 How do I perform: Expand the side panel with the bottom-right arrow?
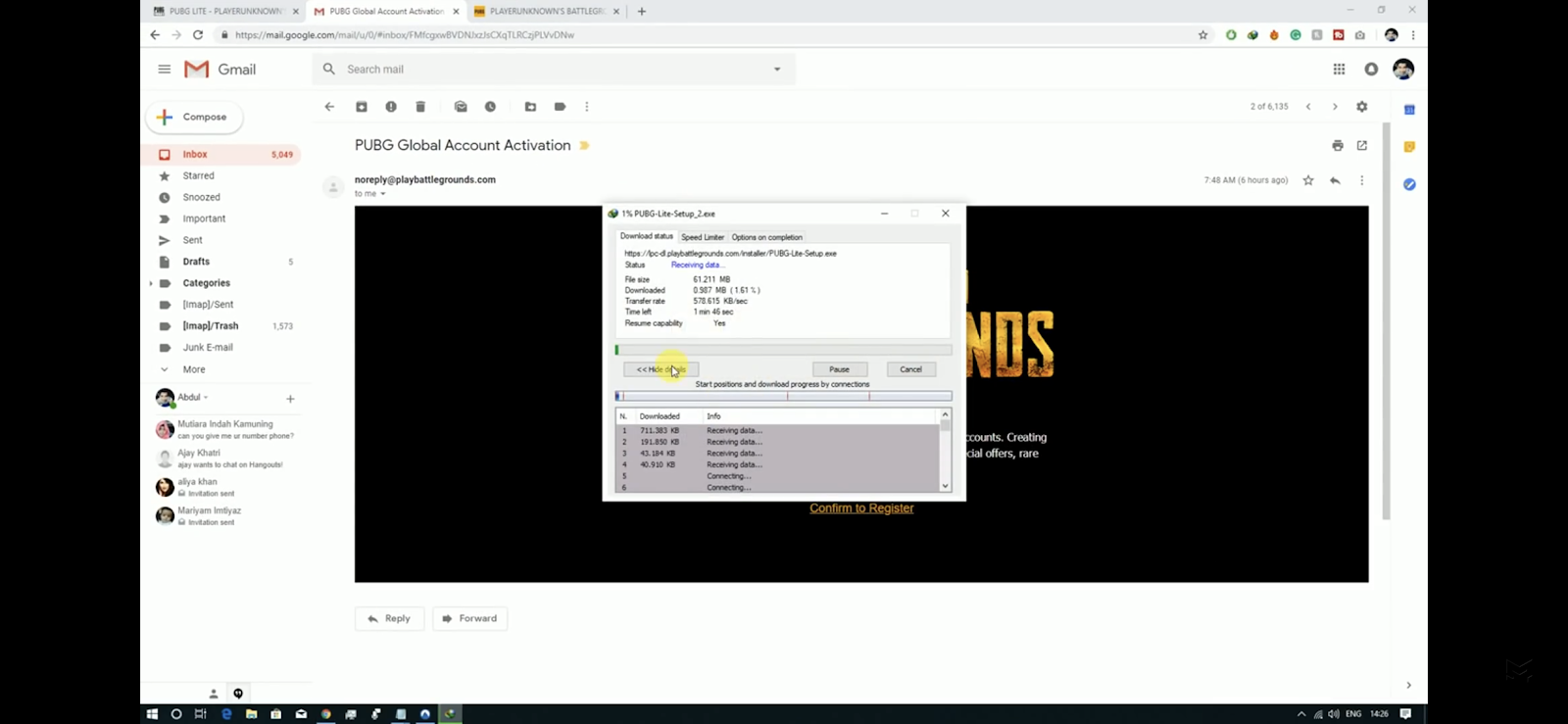[1408, 685]
